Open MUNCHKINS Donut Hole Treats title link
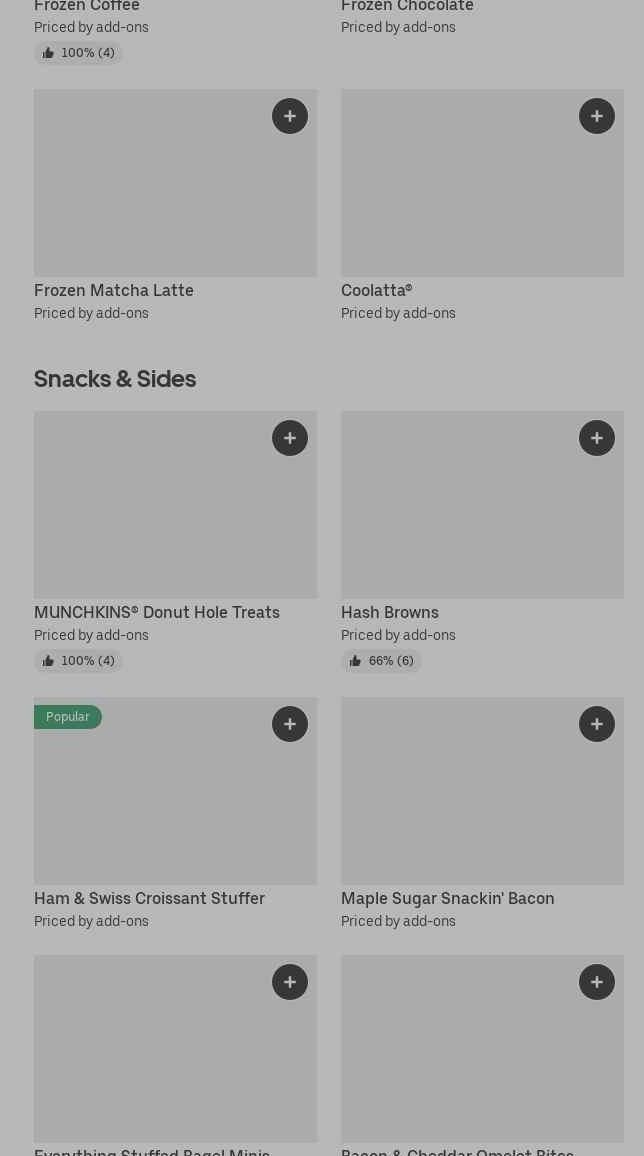The height and width of the screenshot is (1156, 644). click(x=157, y=612)
